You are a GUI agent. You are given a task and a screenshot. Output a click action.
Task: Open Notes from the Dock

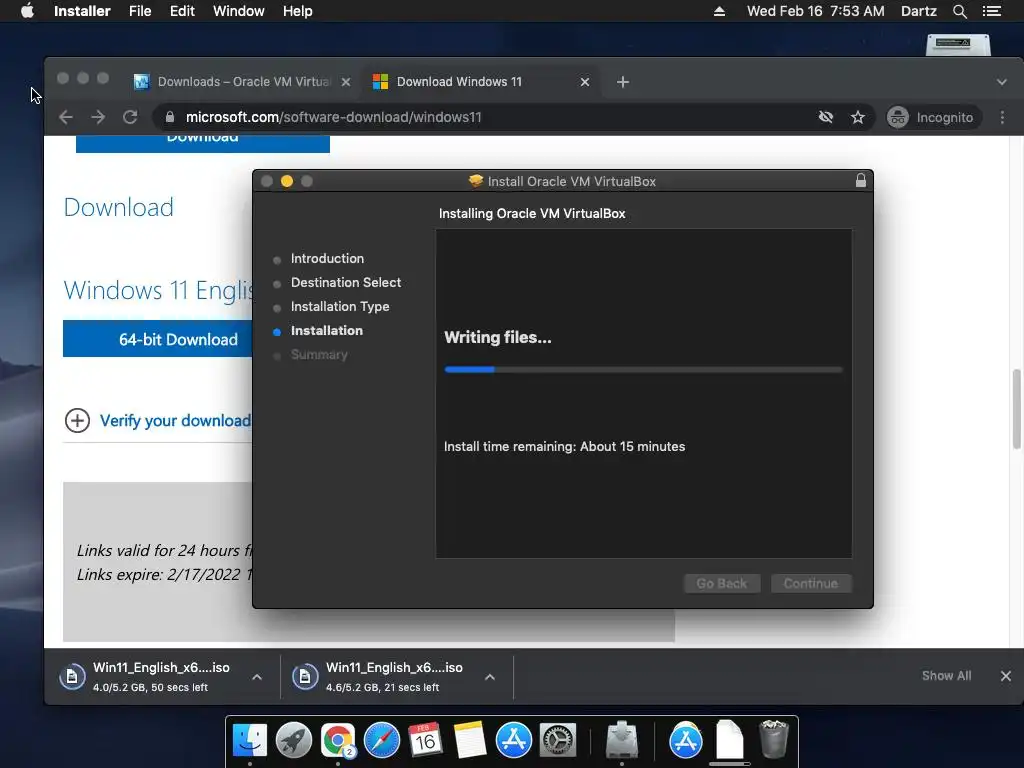pyautogui.click(x=470, y=740)
